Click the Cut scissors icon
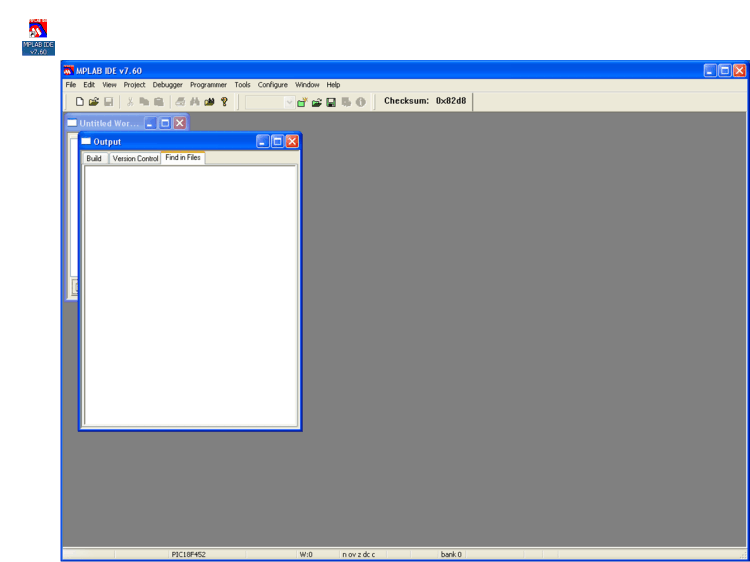The image size is (750, 562). coord(130,101)
